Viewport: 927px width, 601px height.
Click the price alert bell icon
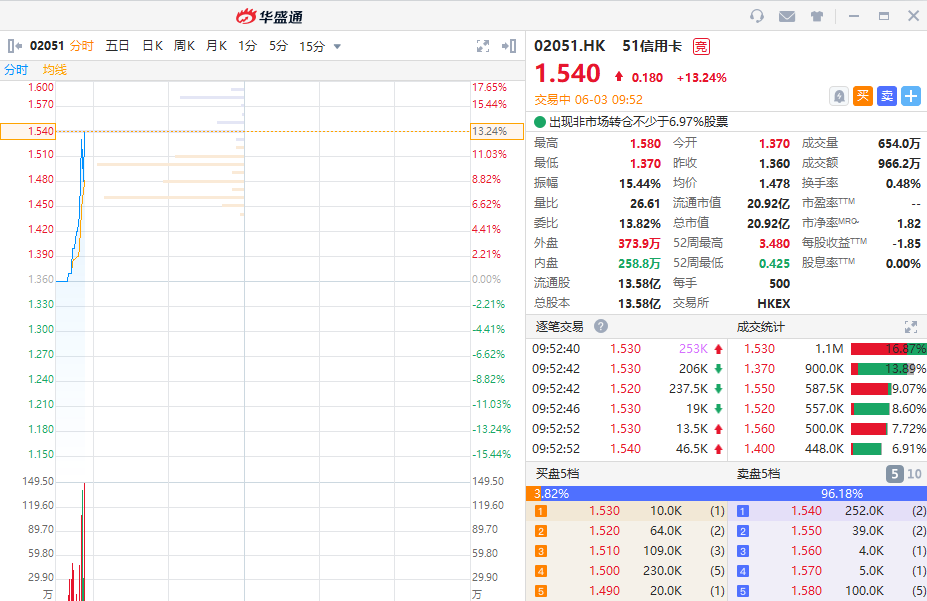[x=839, y=96]
